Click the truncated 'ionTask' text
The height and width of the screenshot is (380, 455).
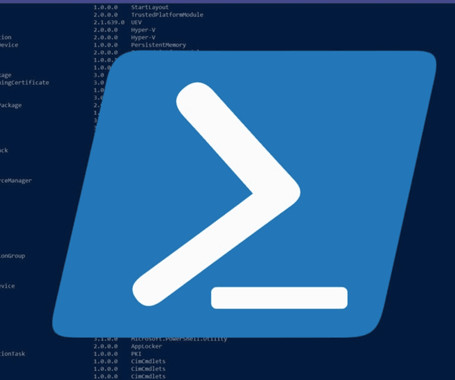12,354
